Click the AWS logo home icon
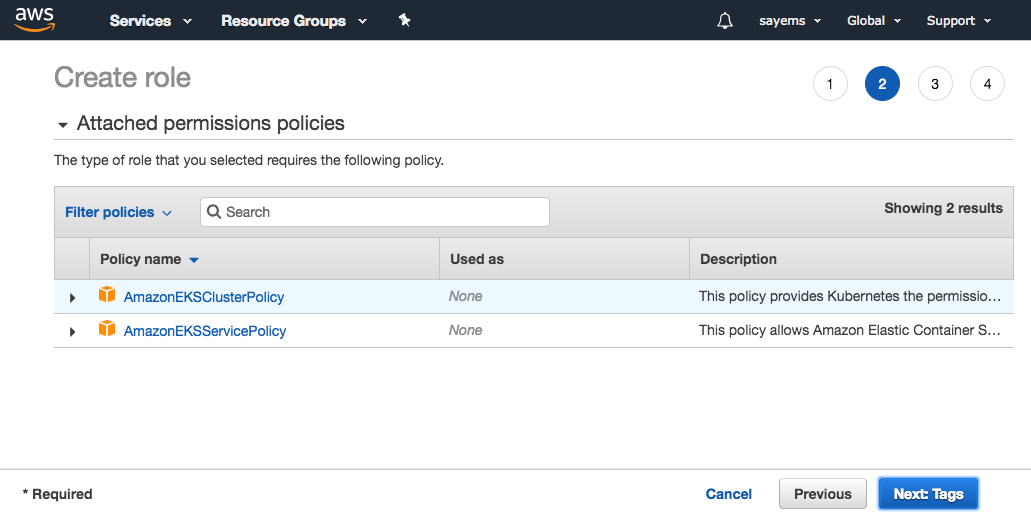The image size is (1031, 517). point(35,20)
